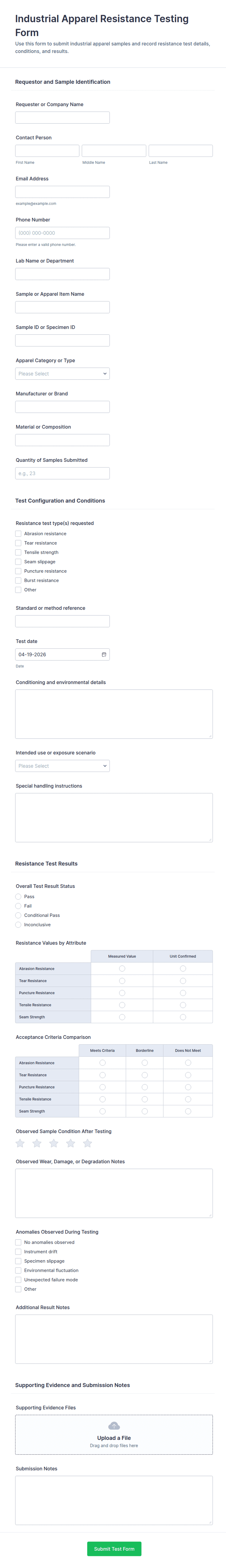Screen dimensions: 226x1568
Task: Click the upload cloud icon
Action: click(114, 1426)
